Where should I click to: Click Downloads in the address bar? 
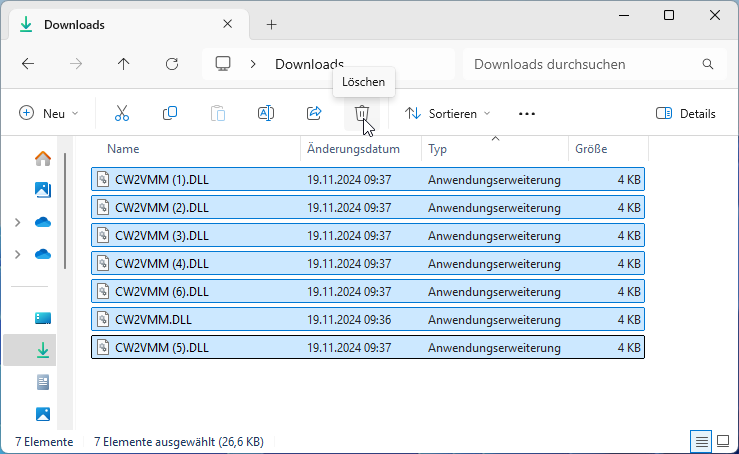309,64
